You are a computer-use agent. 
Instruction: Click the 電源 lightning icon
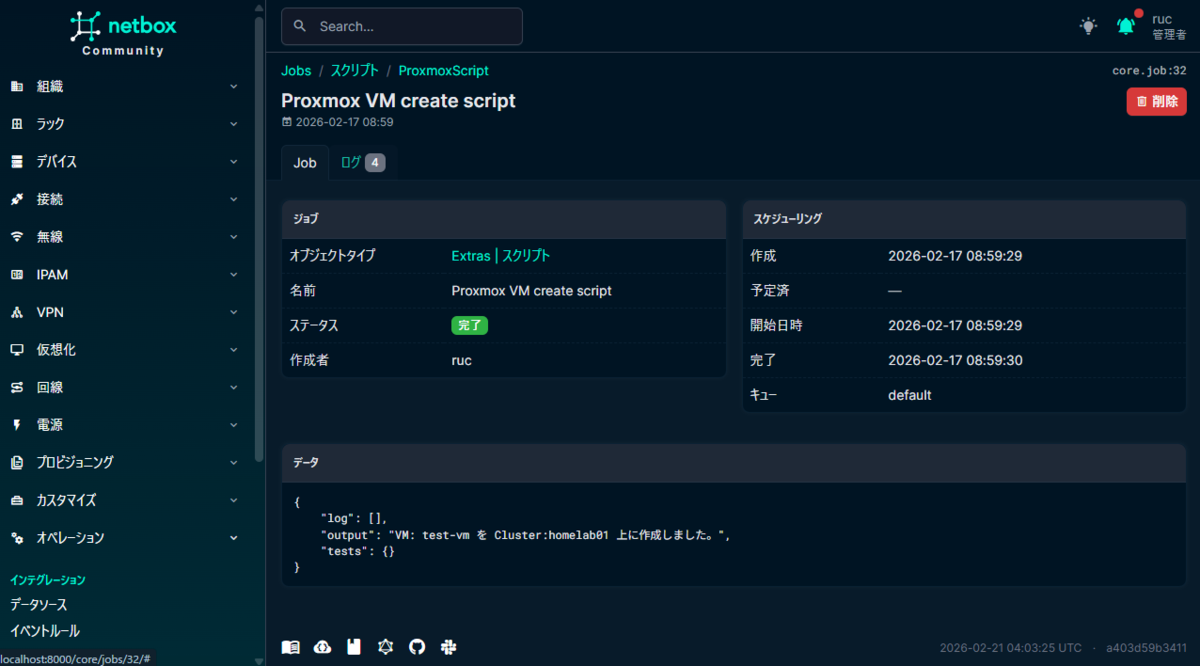tap(17, 425)
